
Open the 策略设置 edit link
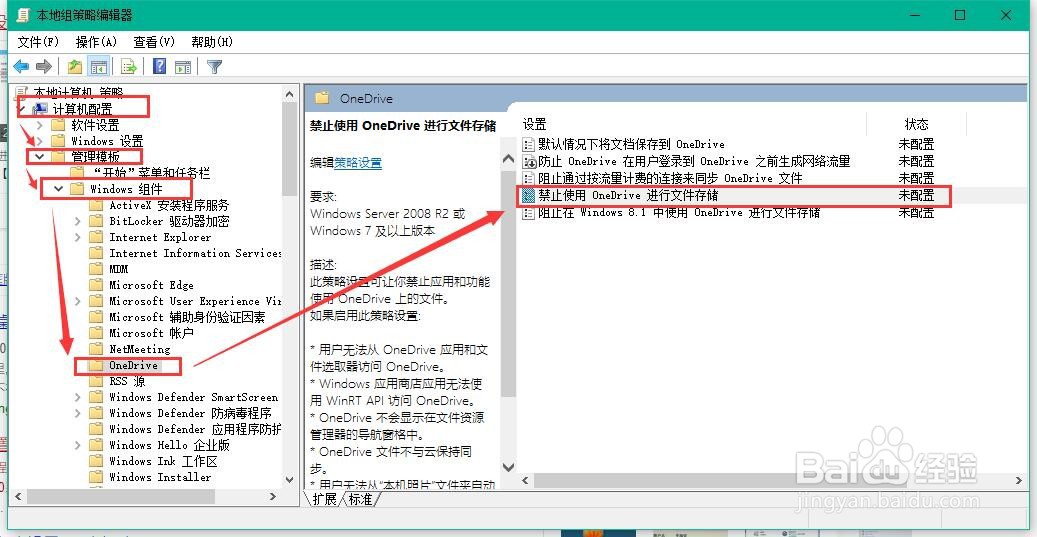pyautogui.click(x=358, y=163)
